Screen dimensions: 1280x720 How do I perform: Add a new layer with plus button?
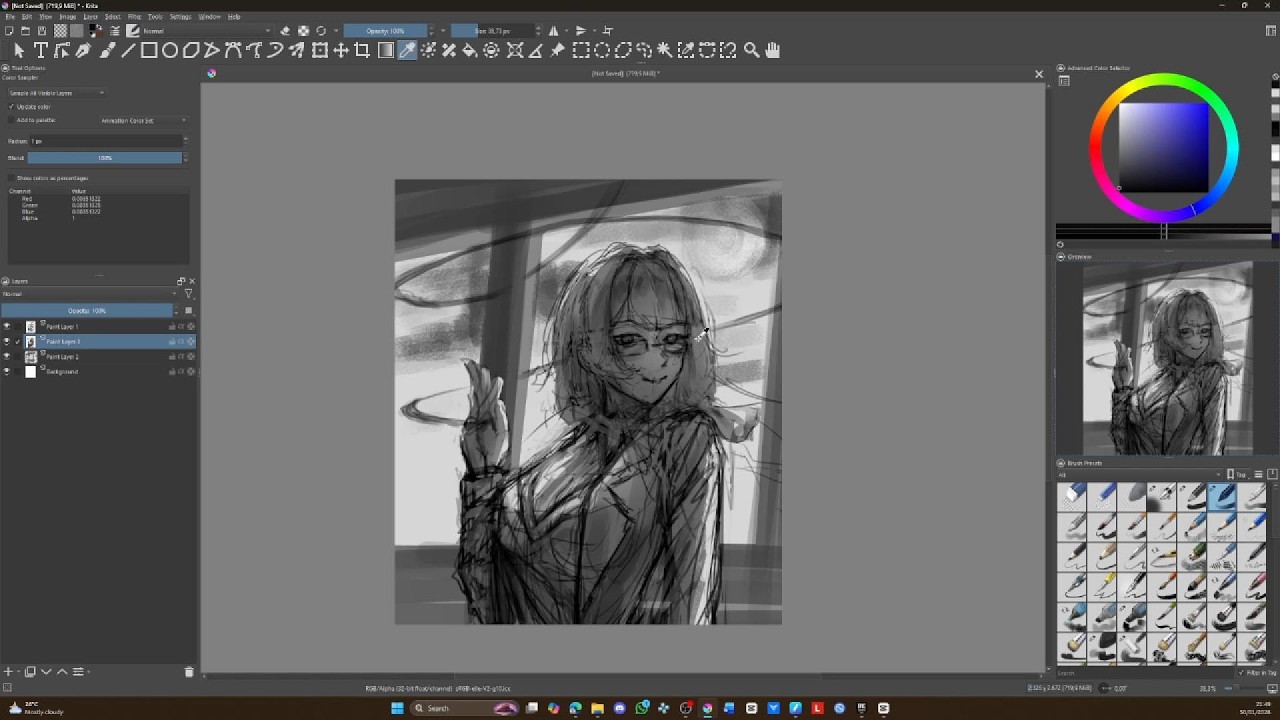pyautogui.click(x=8, y=672)
